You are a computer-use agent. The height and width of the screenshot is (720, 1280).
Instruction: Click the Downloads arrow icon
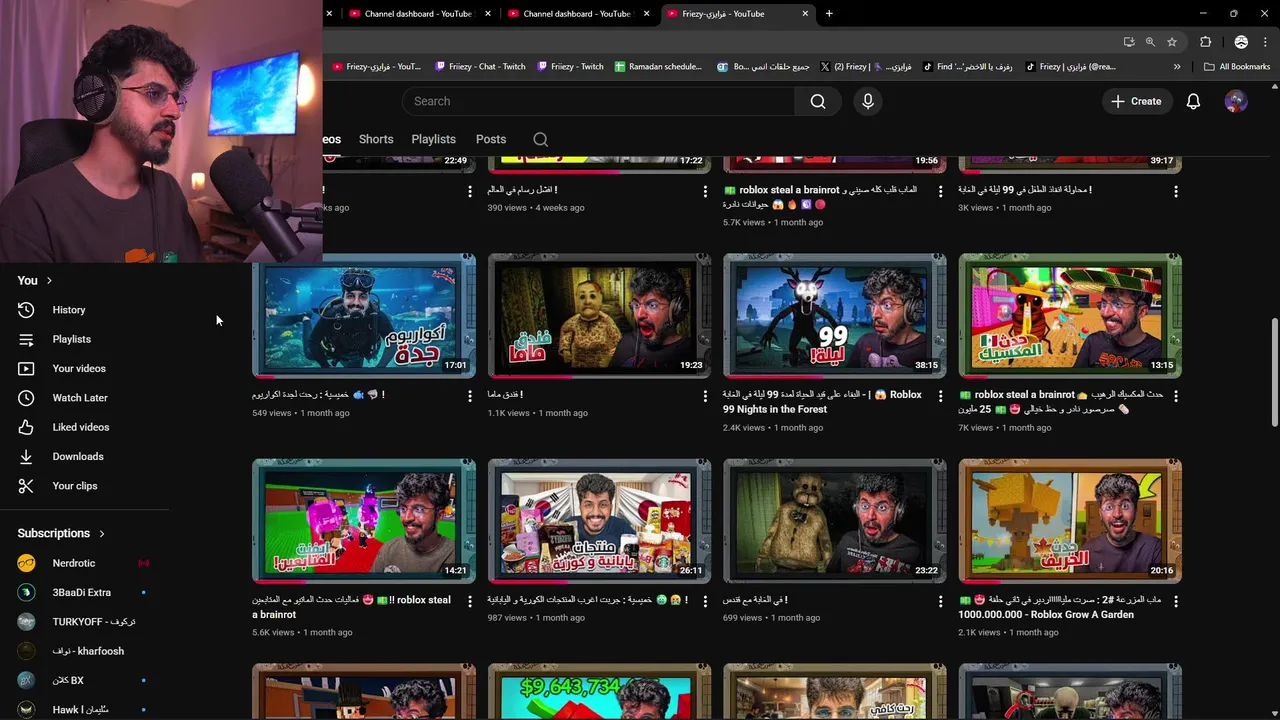[26, 456]
